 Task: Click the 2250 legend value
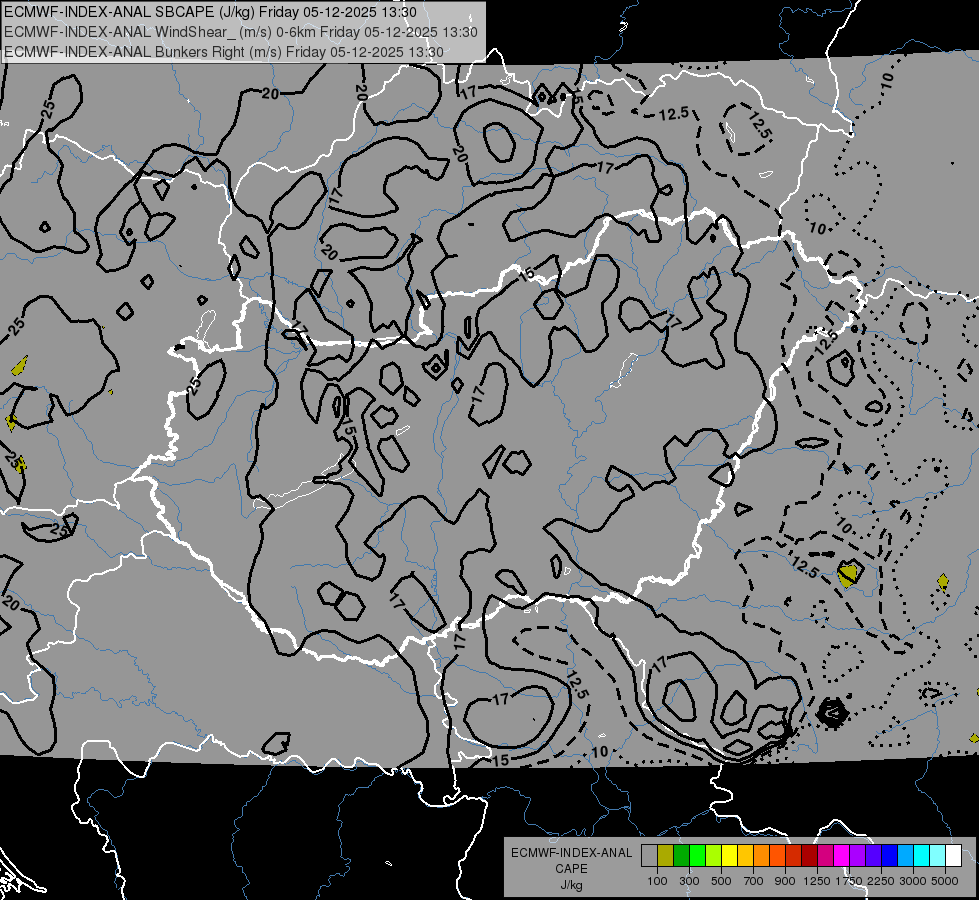881,881
